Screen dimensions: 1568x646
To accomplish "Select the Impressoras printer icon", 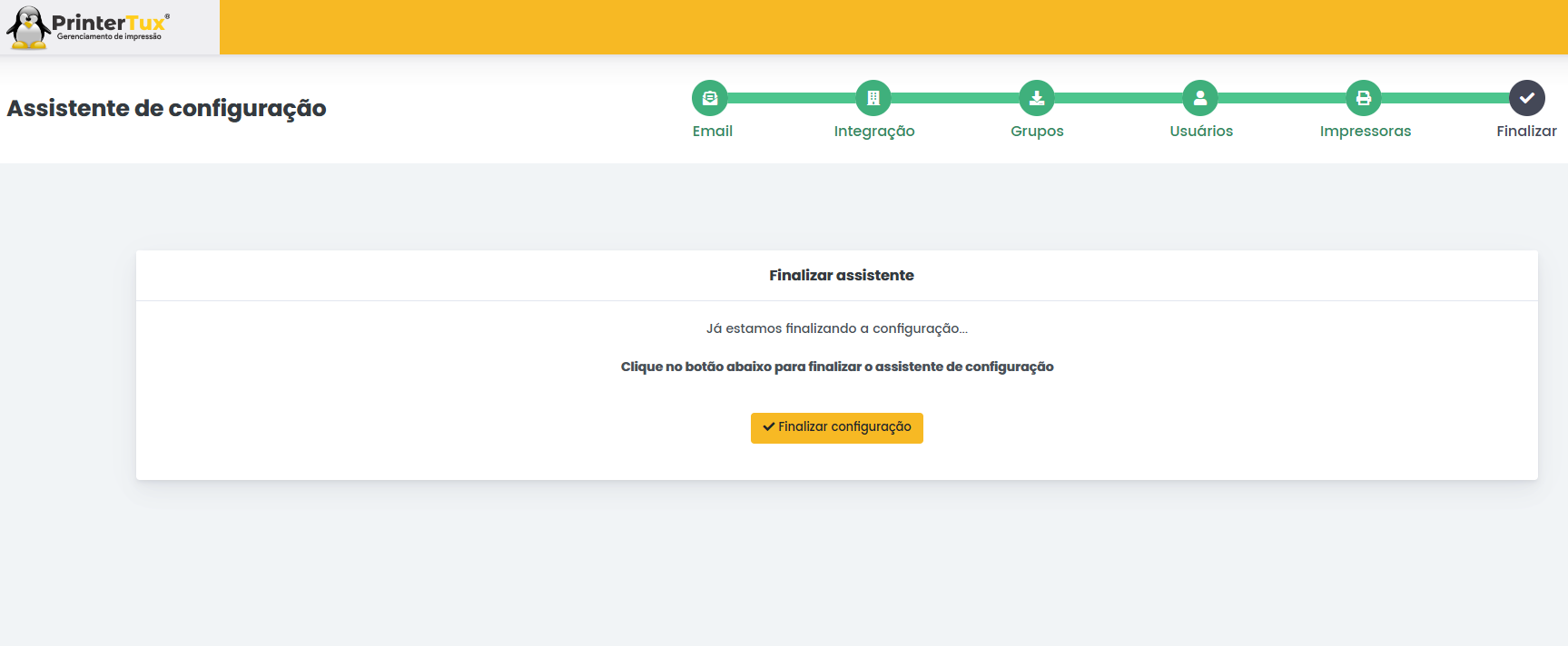I will [1364, 98].
